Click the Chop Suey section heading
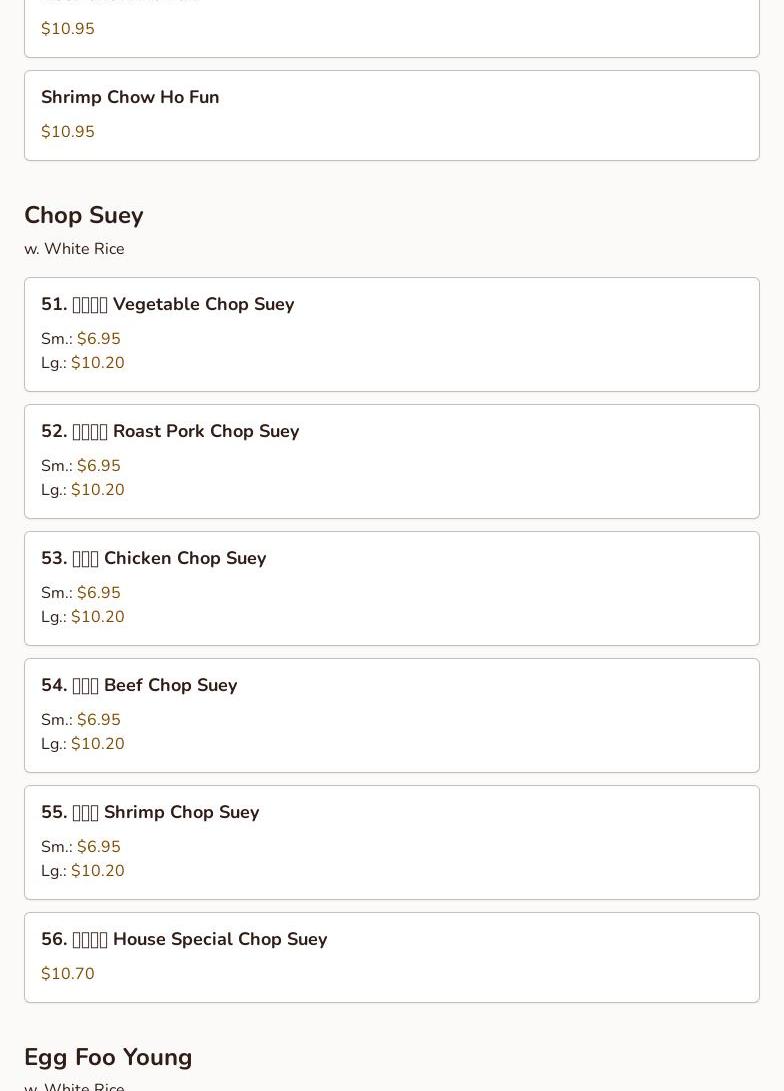The image size is (784, 1091). click(x=83, y=215)
